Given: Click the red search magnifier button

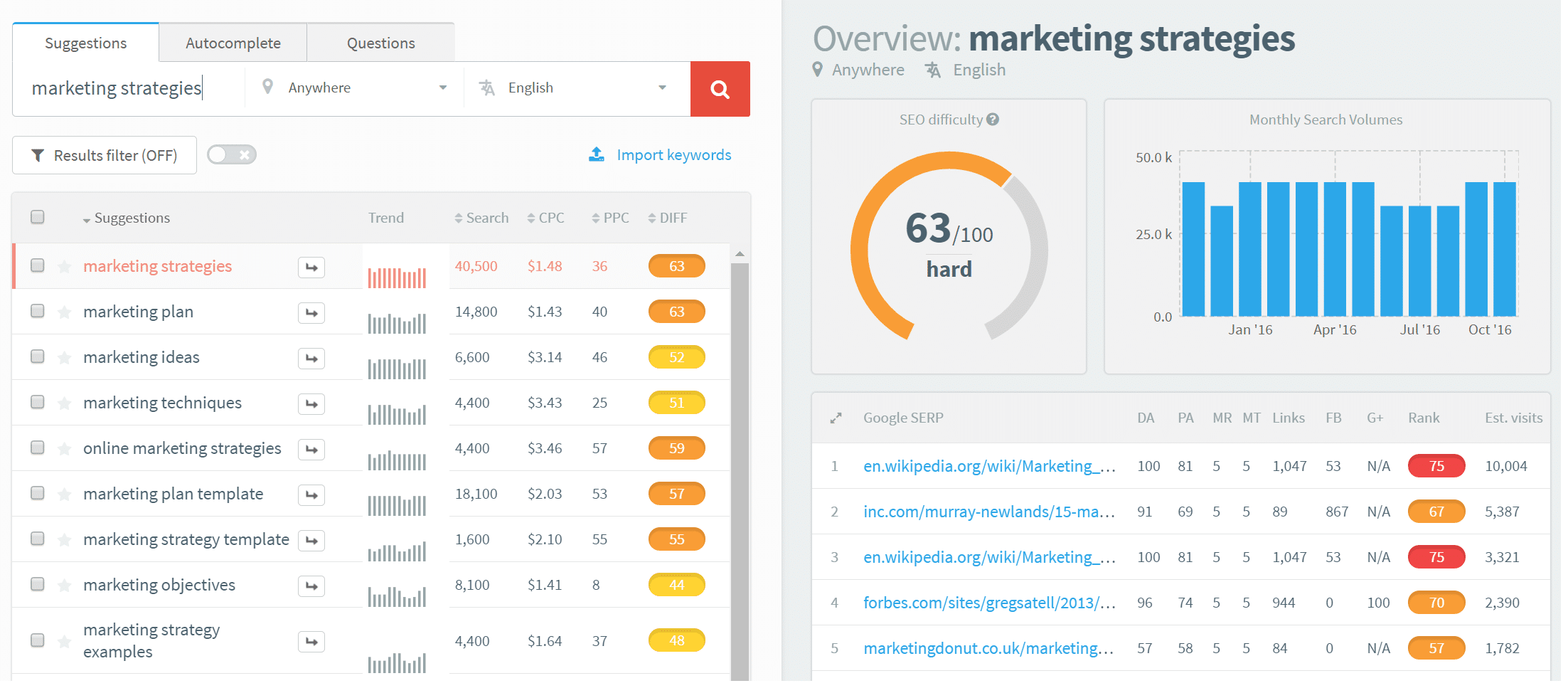Looking at the screenshot, I should [720, 88].
